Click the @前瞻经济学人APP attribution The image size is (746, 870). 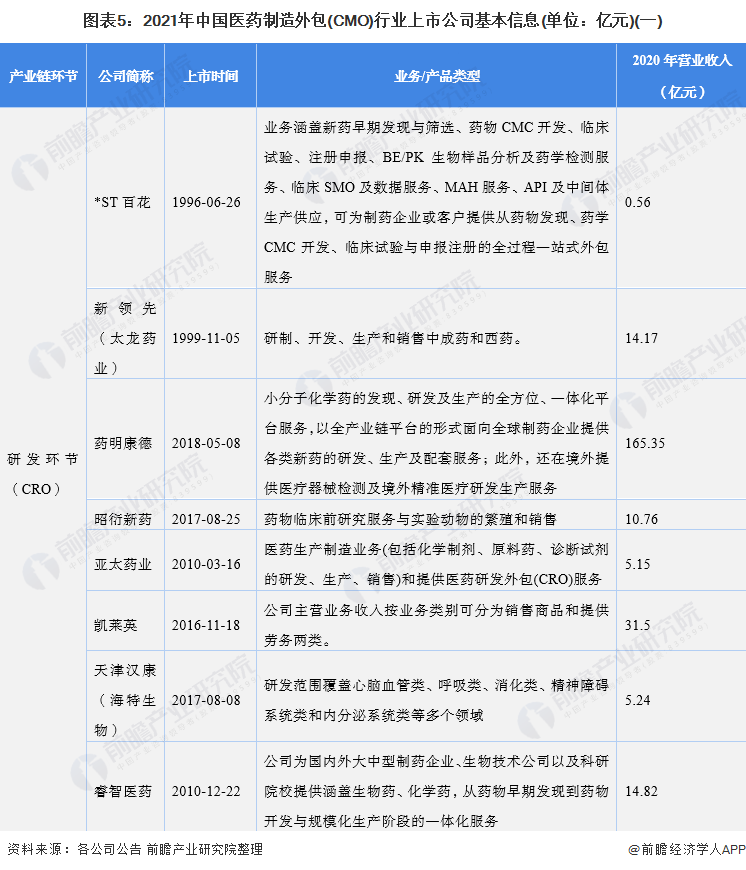(687, 849)
